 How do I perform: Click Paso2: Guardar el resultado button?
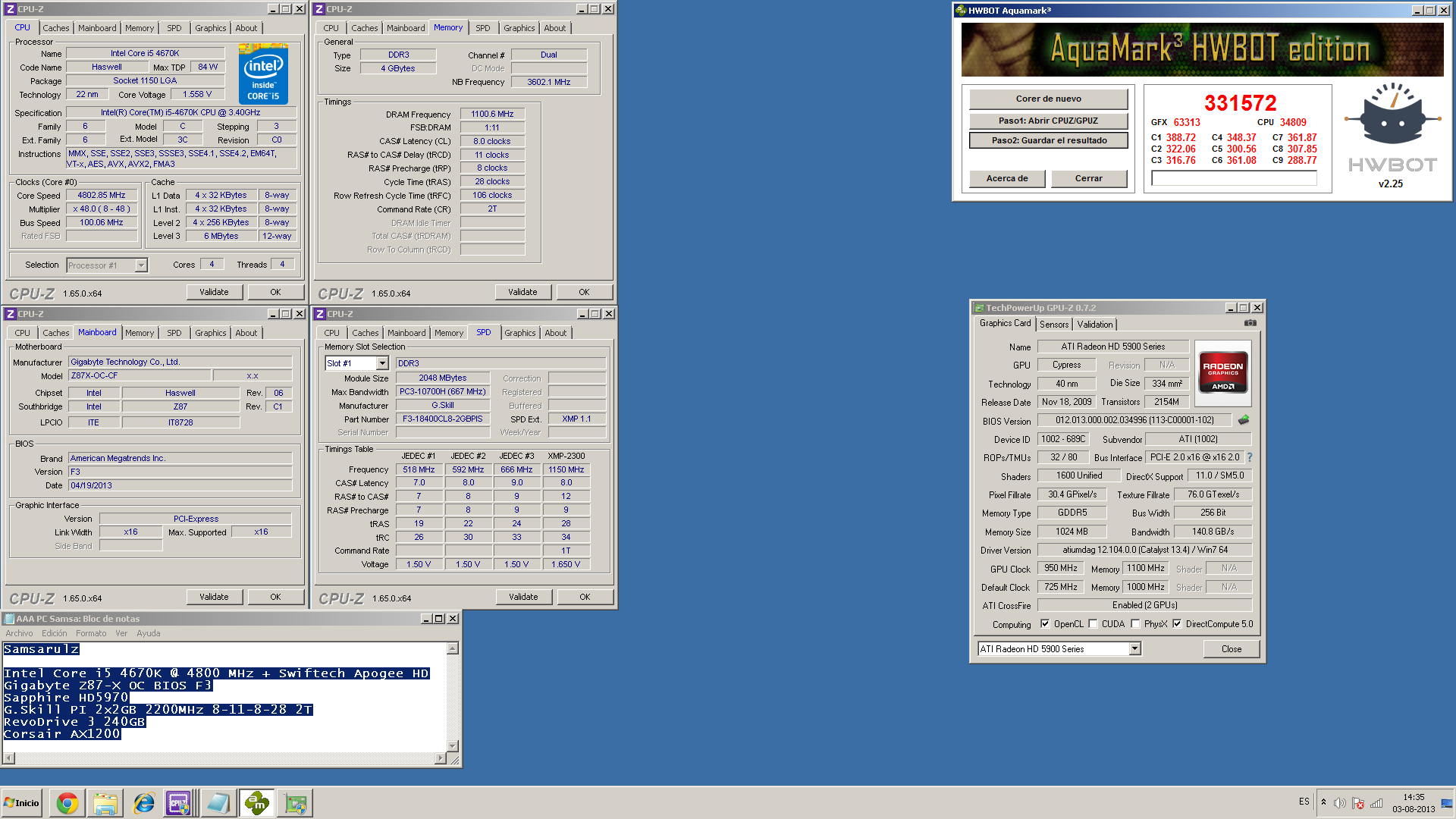coord(1048,140)
